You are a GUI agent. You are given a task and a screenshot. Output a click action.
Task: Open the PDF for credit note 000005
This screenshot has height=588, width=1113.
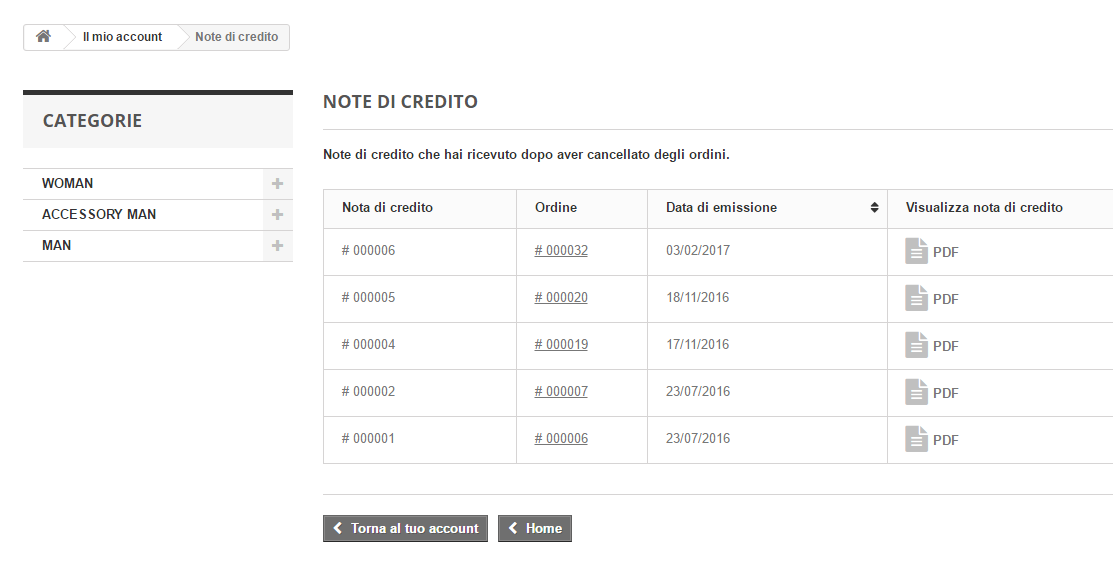click(x=945, y=298)
